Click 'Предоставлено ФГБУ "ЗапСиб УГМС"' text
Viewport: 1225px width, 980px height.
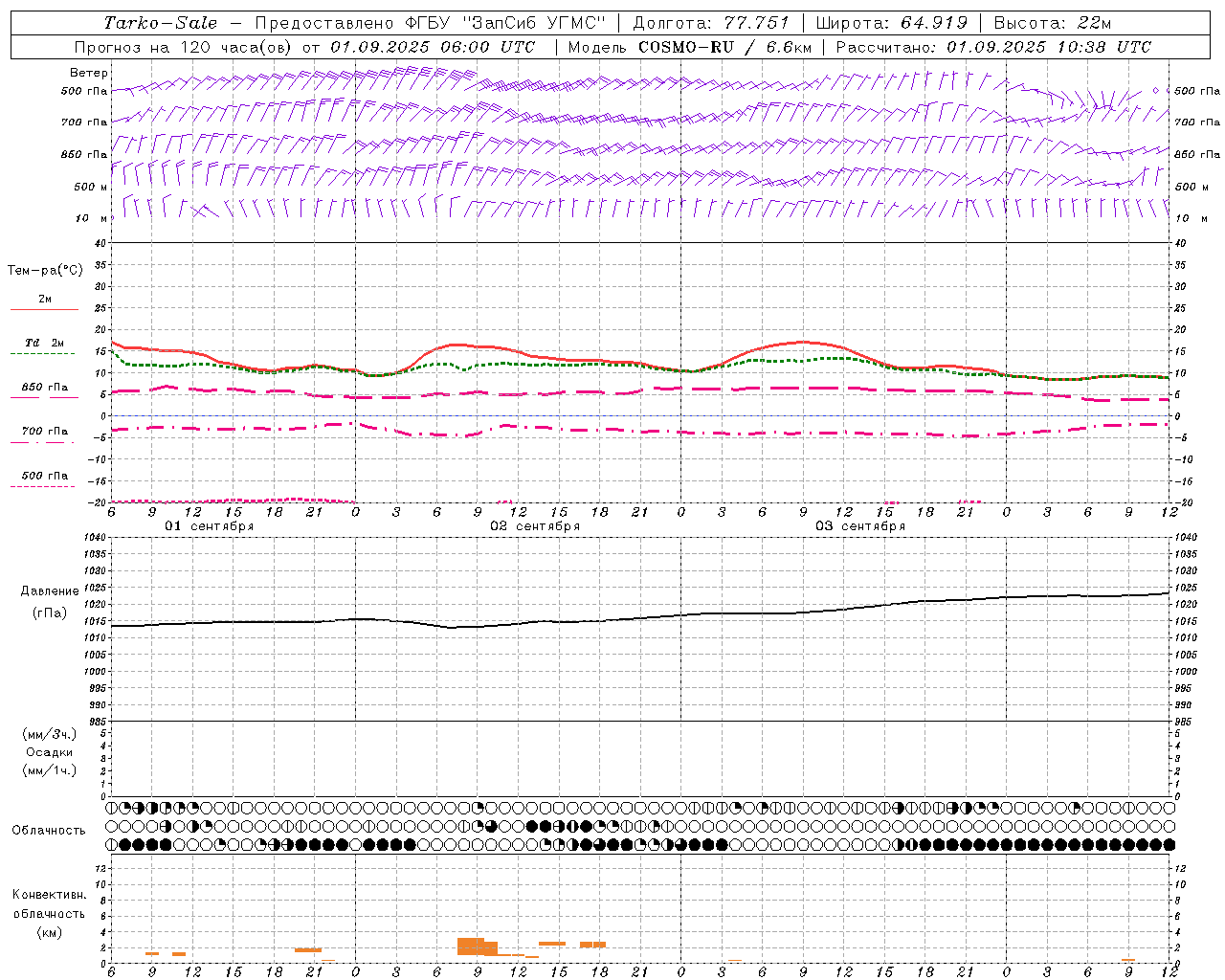pos(431,23)
